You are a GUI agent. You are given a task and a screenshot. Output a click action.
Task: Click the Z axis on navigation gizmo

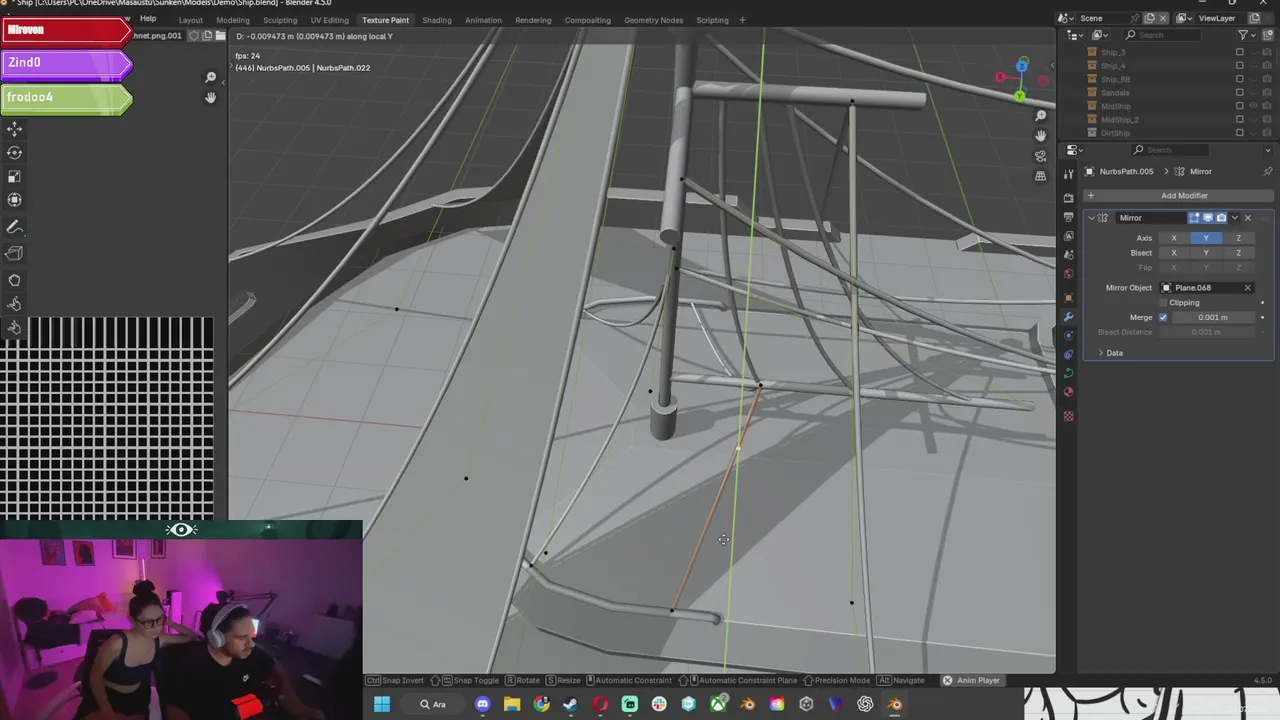click(x=1021, y=65)
